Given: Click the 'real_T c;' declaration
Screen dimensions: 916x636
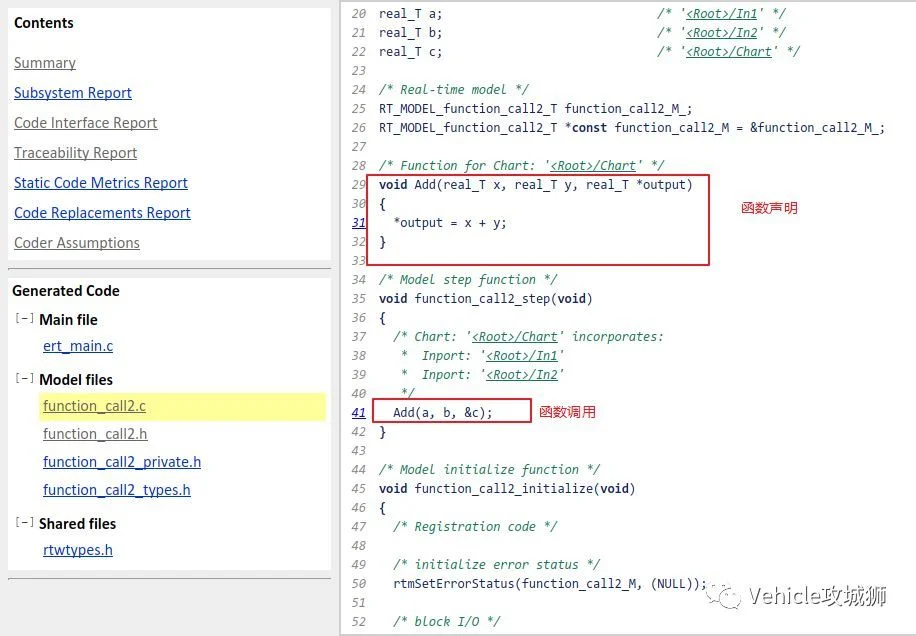Looking at the screenshot, I should pos(411,52).
